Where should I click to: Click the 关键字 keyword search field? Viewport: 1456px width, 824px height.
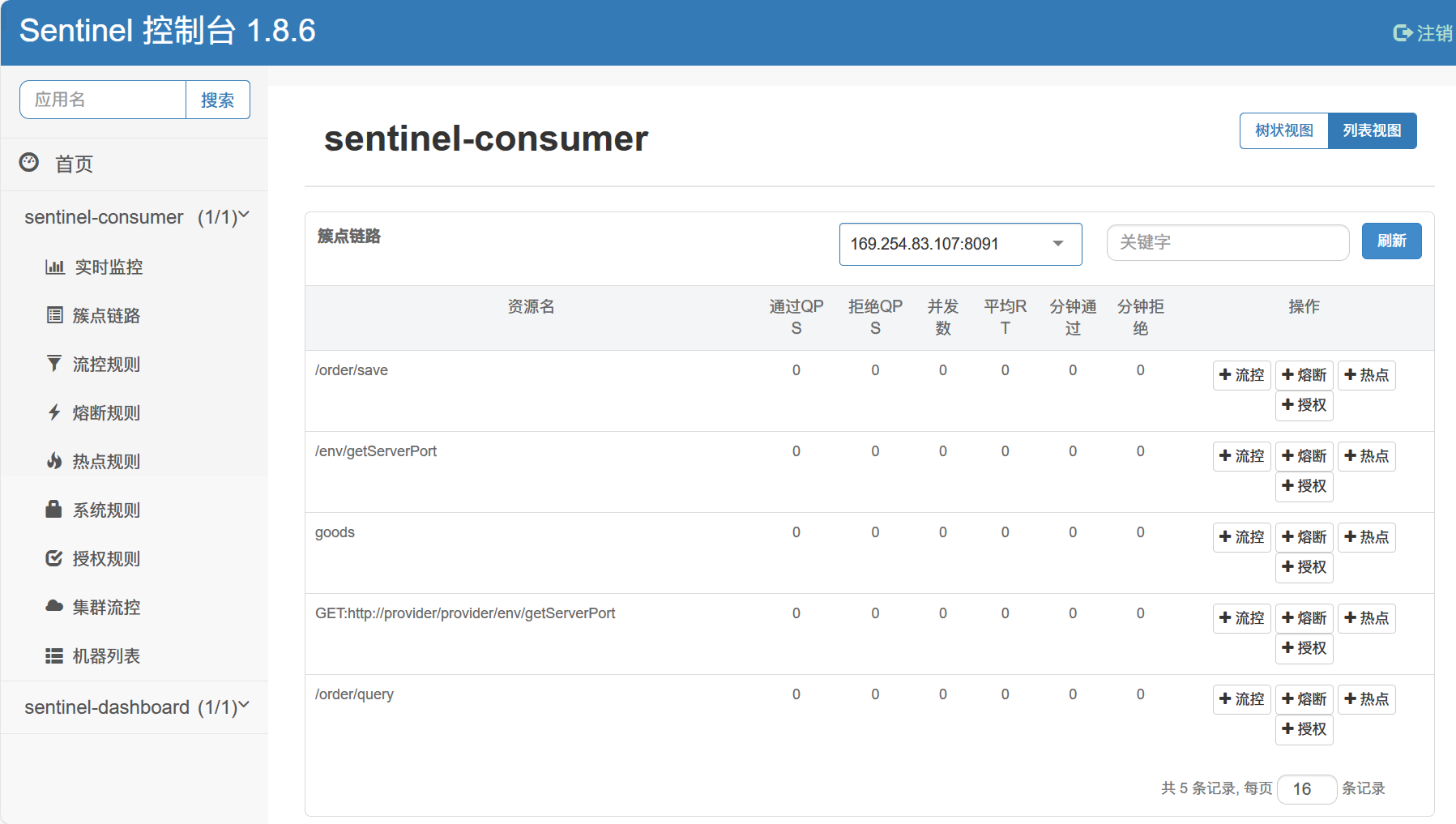(x=1228, y=242)
